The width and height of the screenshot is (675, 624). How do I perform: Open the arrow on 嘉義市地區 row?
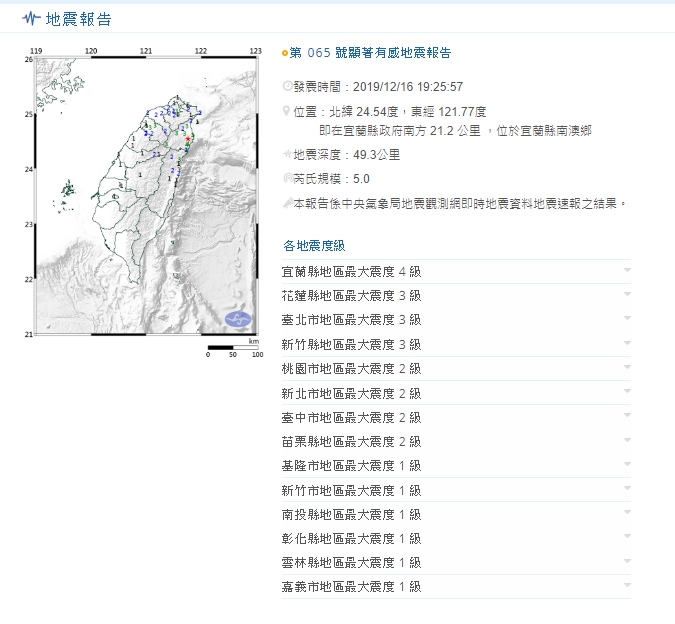click(626, 586)
